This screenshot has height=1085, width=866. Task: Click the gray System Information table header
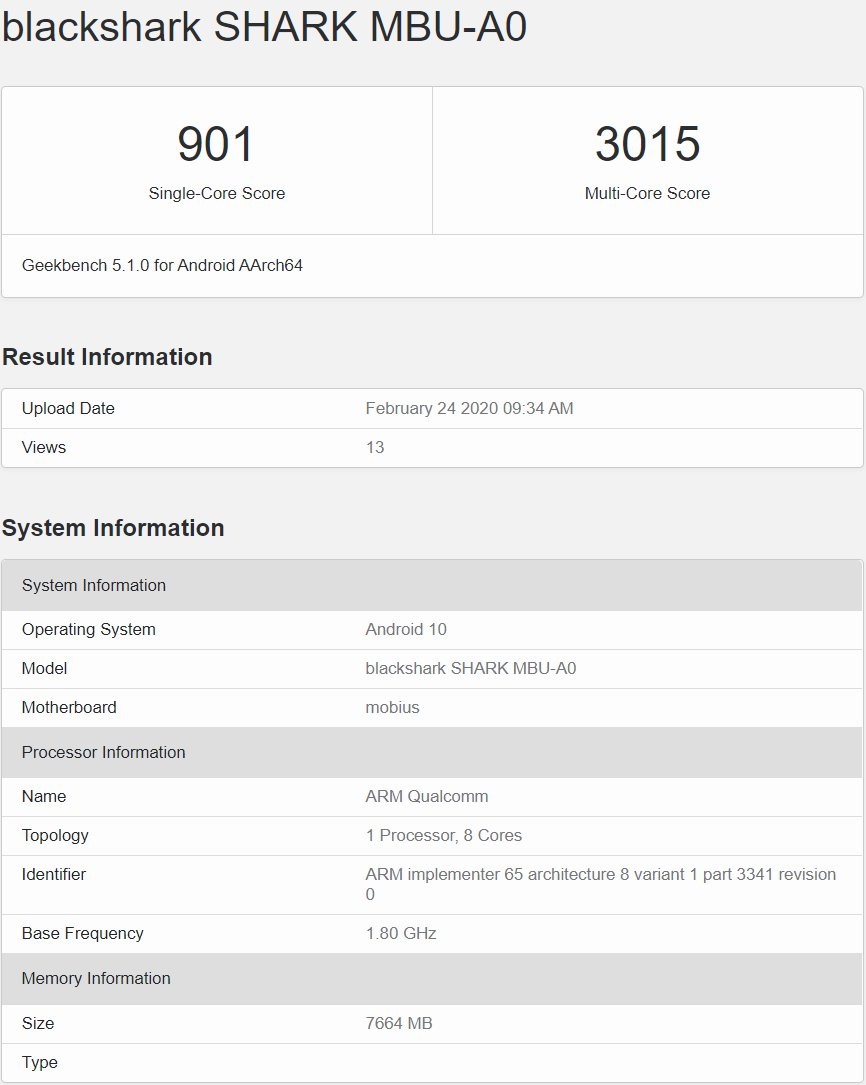coord(432,585)
